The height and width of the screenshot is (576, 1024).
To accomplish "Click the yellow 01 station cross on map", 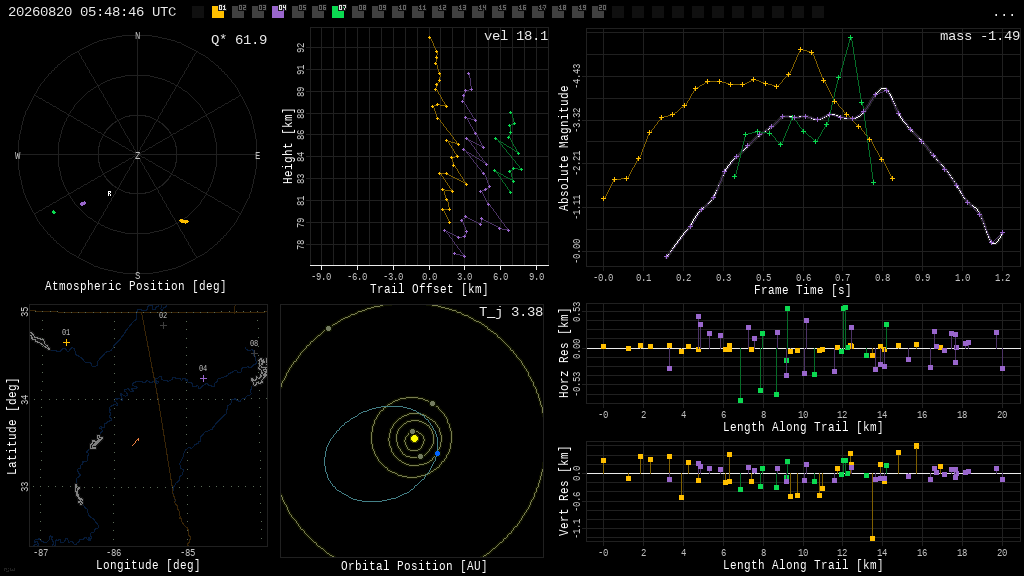I will tap(66, 342).
